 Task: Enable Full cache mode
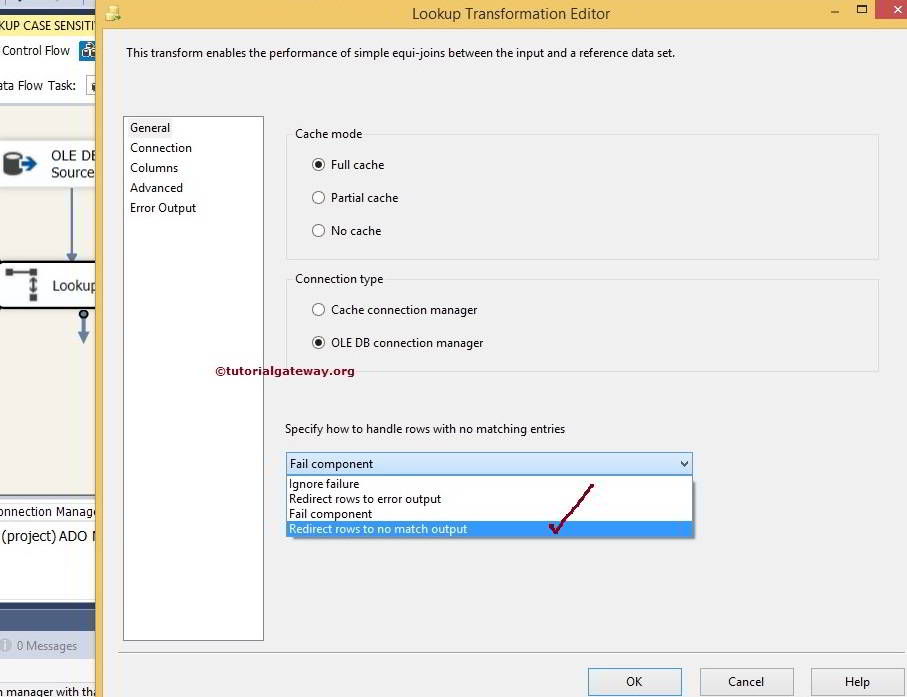pyautogui.click(x=317, y=164)
